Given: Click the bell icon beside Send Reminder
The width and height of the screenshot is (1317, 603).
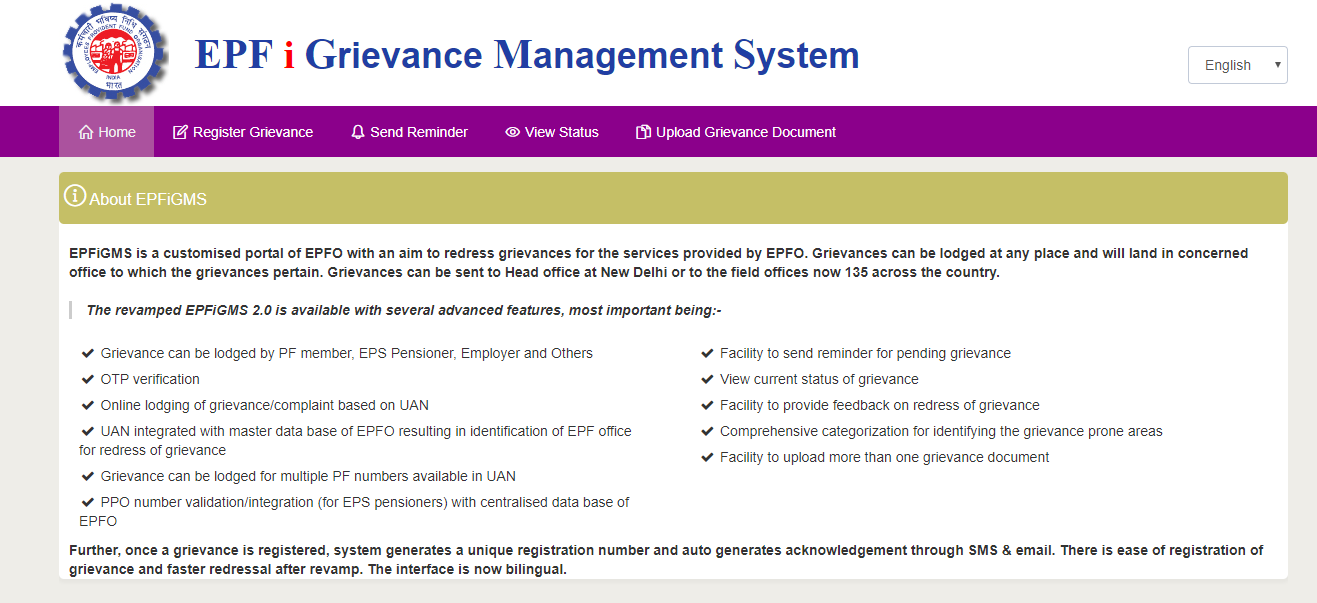Looking at the screenshot, I should [358, 132].
